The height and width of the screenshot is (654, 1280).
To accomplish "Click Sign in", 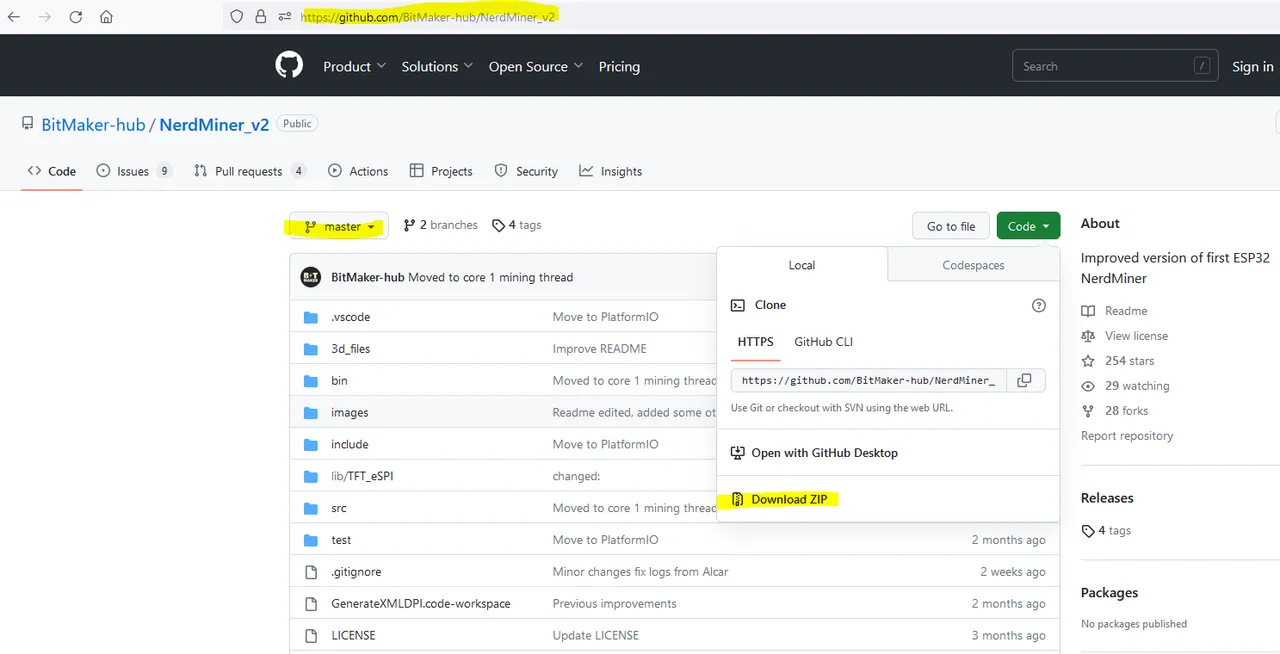I will (1253, 67).
